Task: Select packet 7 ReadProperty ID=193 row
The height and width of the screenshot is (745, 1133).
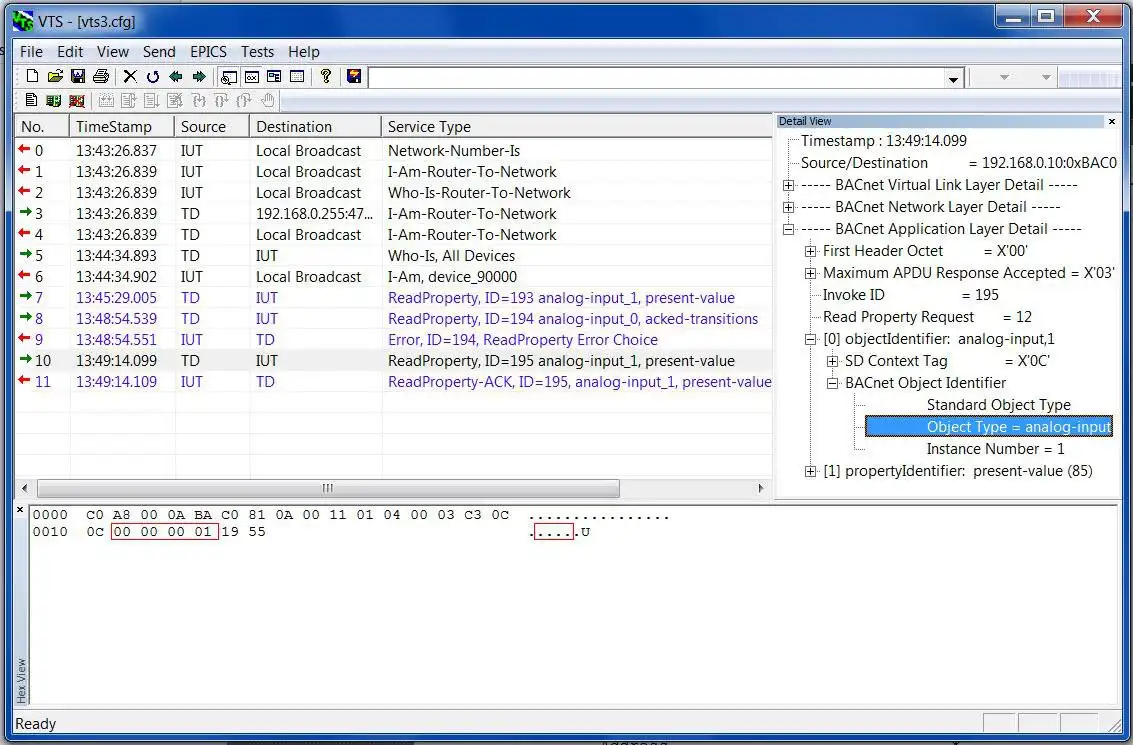Action: 394,297
